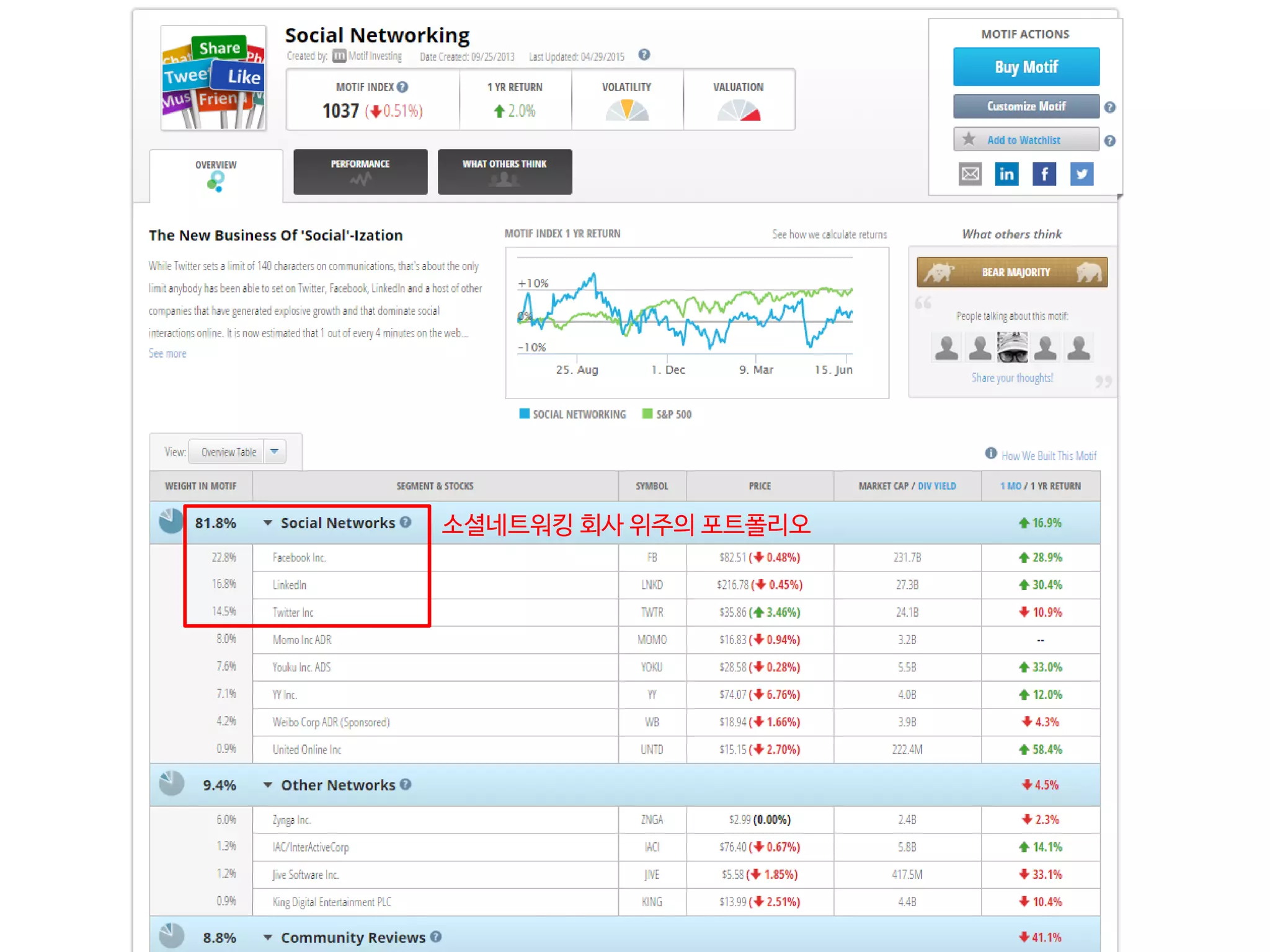
Task: Click help icon next to Customize Motif
Action: click(x=1110, y=107)
